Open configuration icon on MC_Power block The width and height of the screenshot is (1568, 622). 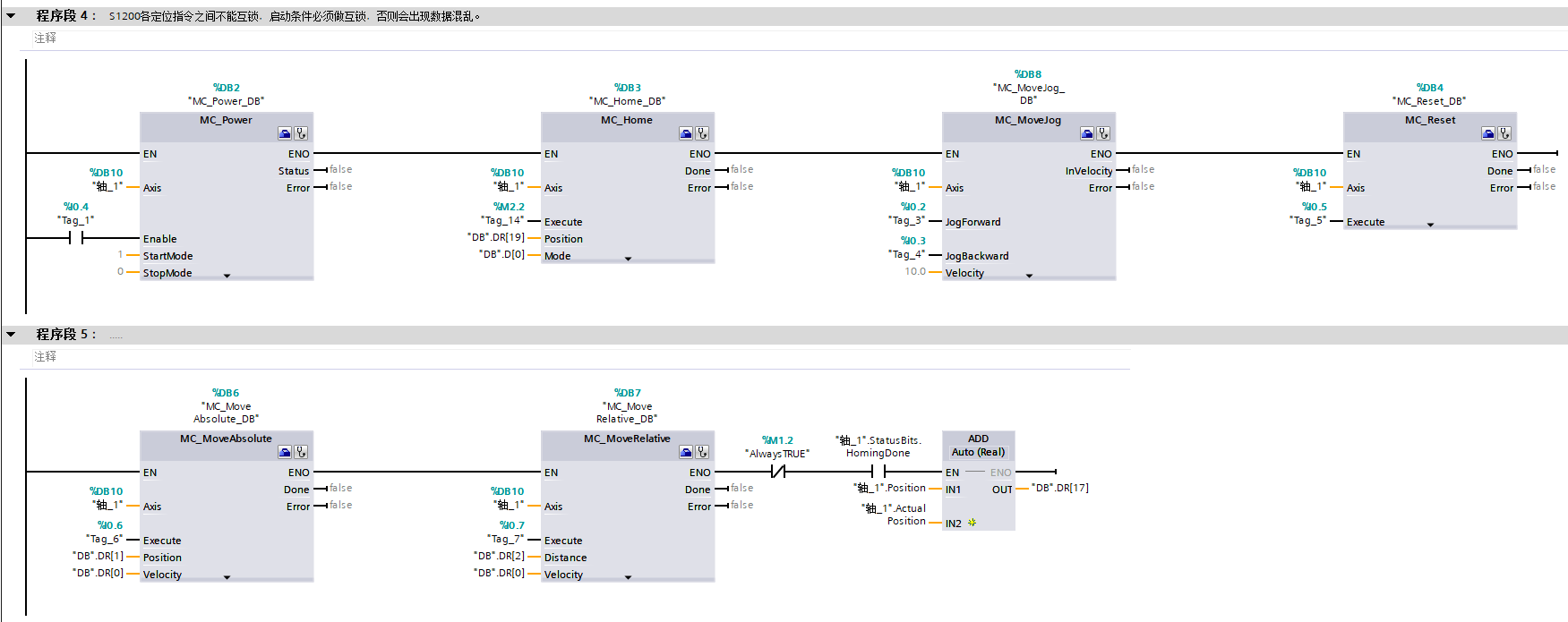pyautogui.click(x=285, y=133)
